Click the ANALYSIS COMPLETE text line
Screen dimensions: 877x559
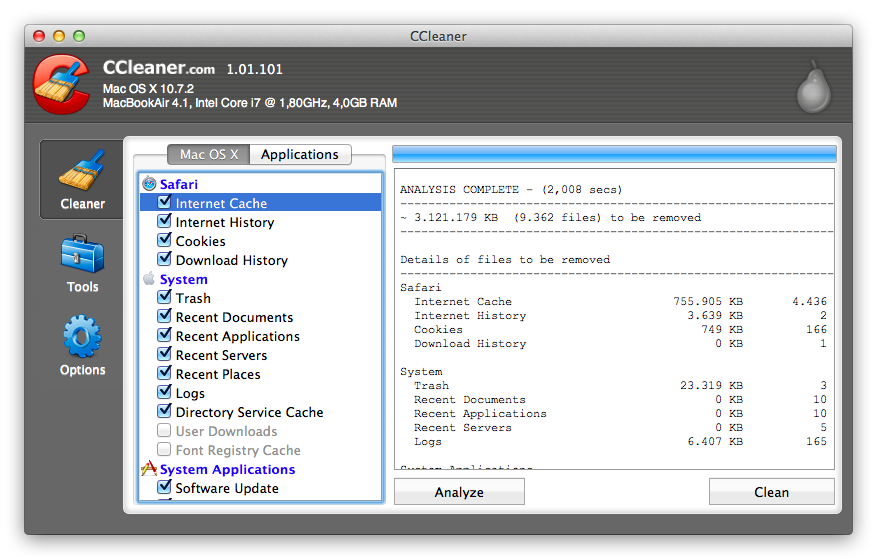coord(511,190)
